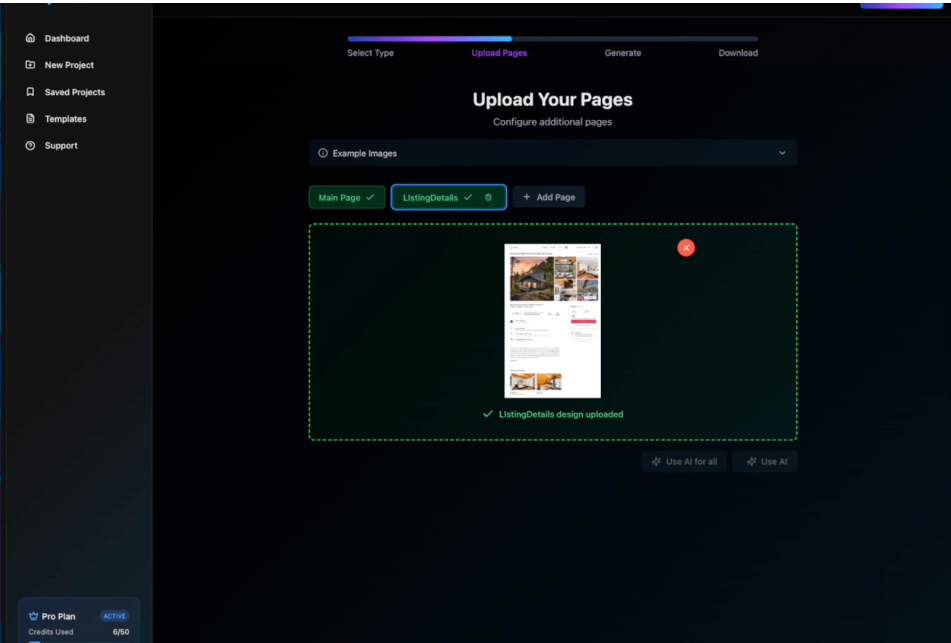
Task: Toggle the ACTIVE badge on Pro Plan
Action: (x=114, y=616)
